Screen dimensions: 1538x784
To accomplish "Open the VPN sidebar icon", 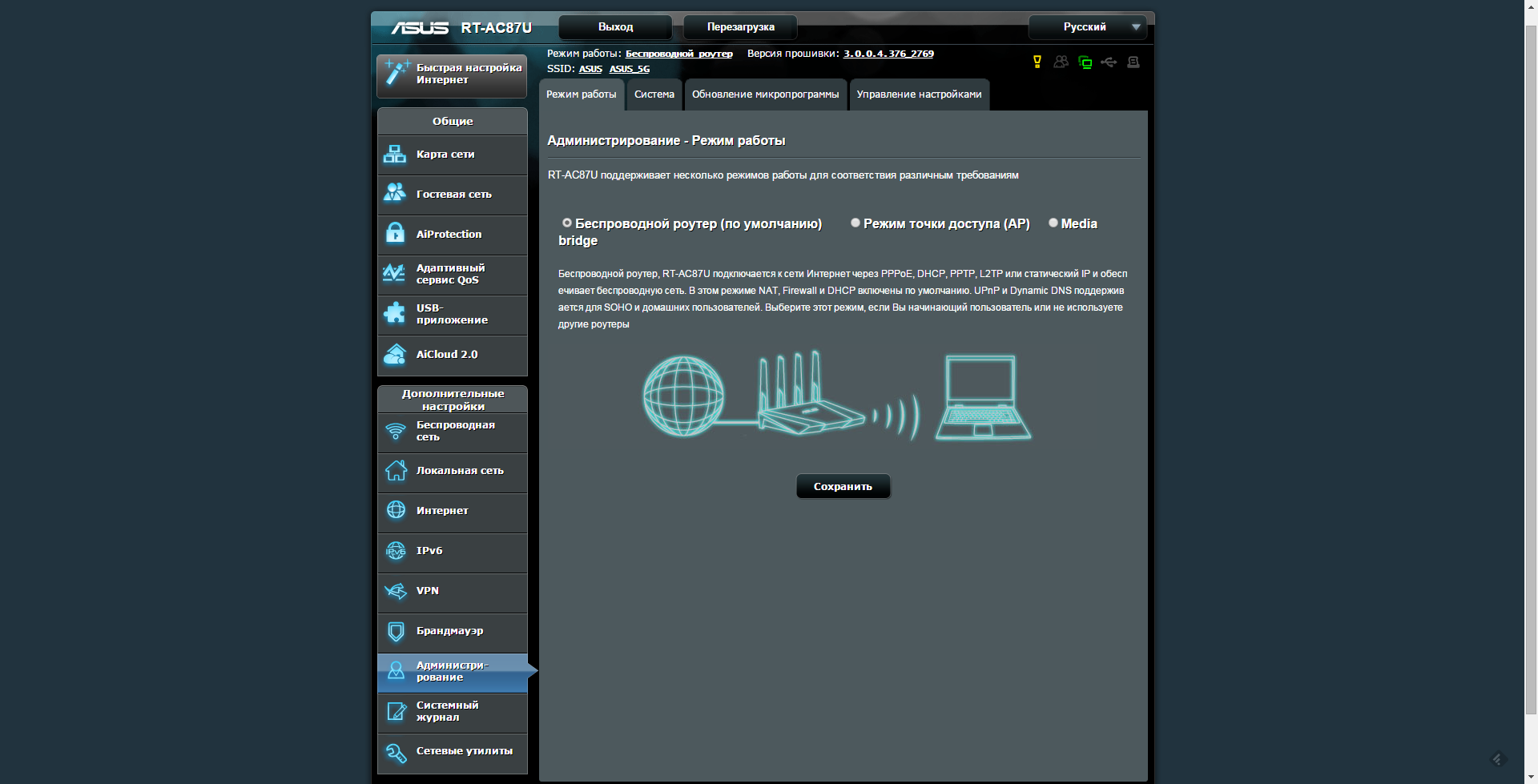I will 396,591.
